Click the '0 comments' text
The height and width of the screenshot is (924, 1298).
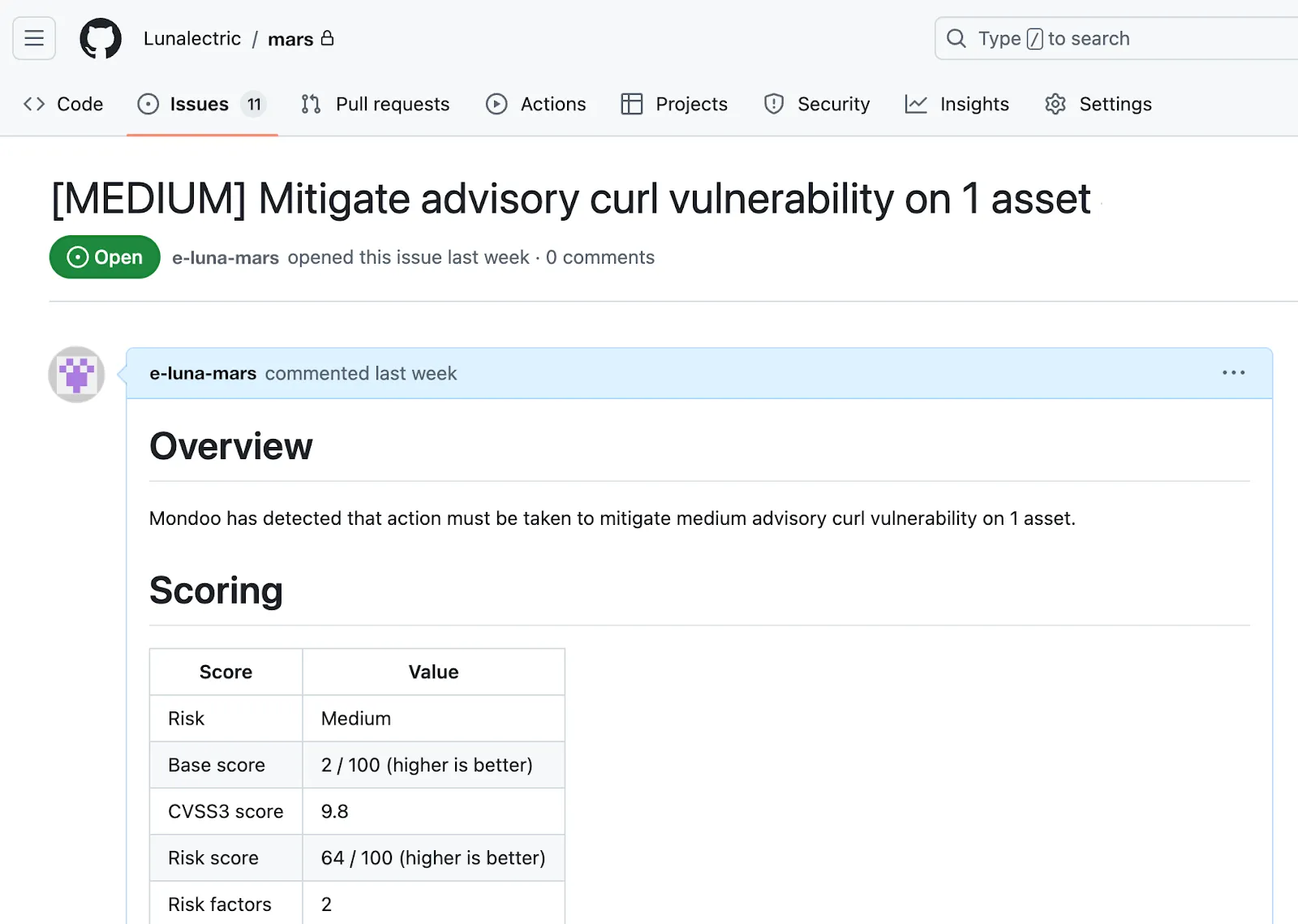pos(600,257)
